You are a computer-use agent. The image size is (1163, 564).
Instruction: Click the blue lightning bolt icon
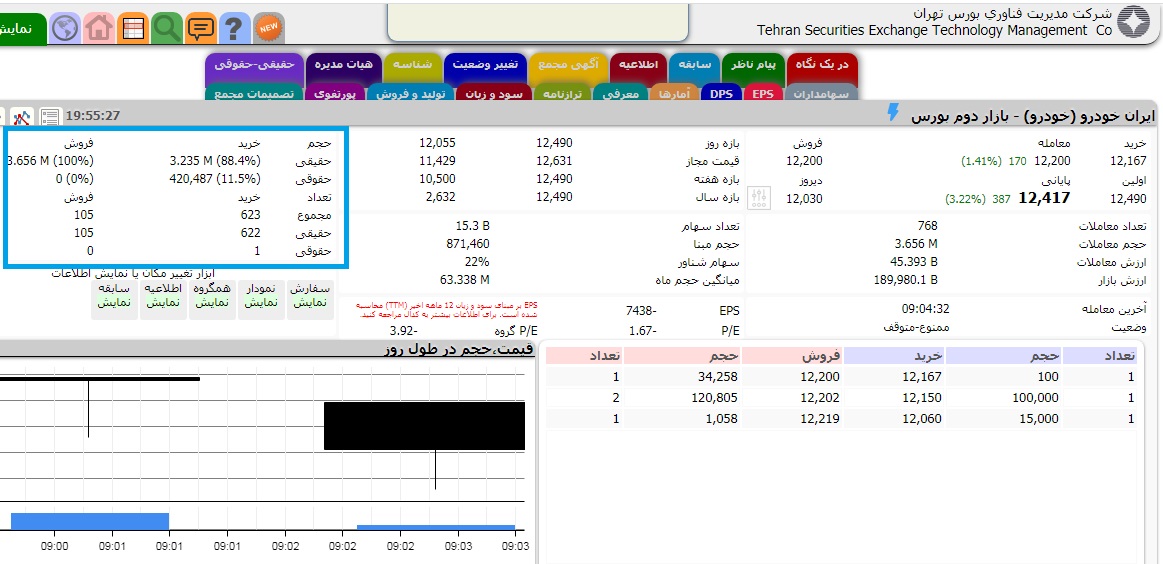[x=893, y=113]
